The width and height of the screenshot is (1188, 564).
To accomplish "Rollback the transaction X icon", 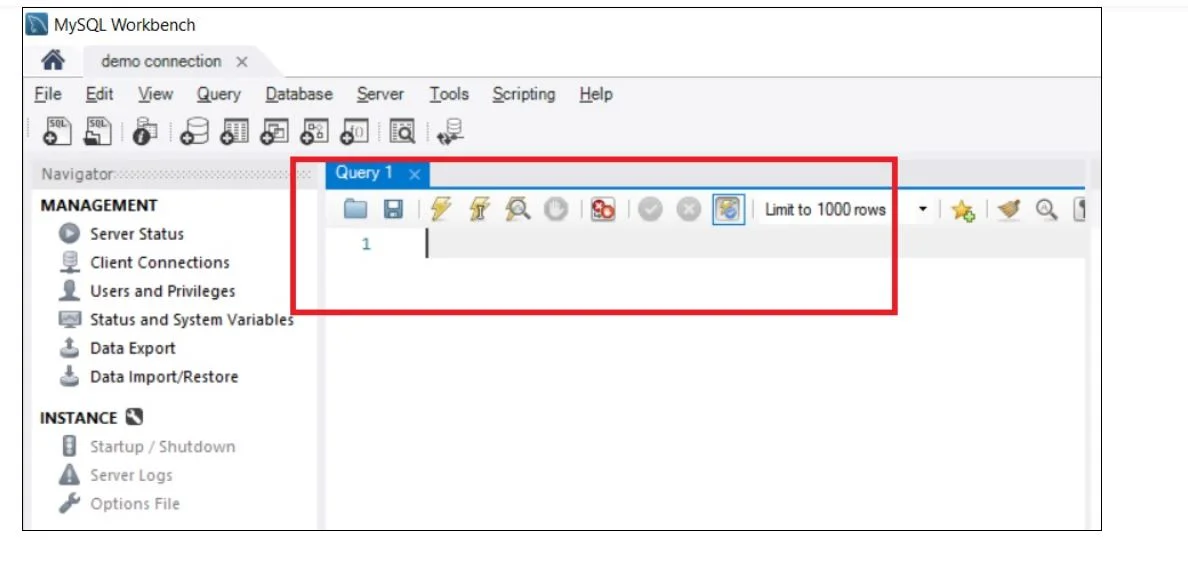I will (688, 209).
